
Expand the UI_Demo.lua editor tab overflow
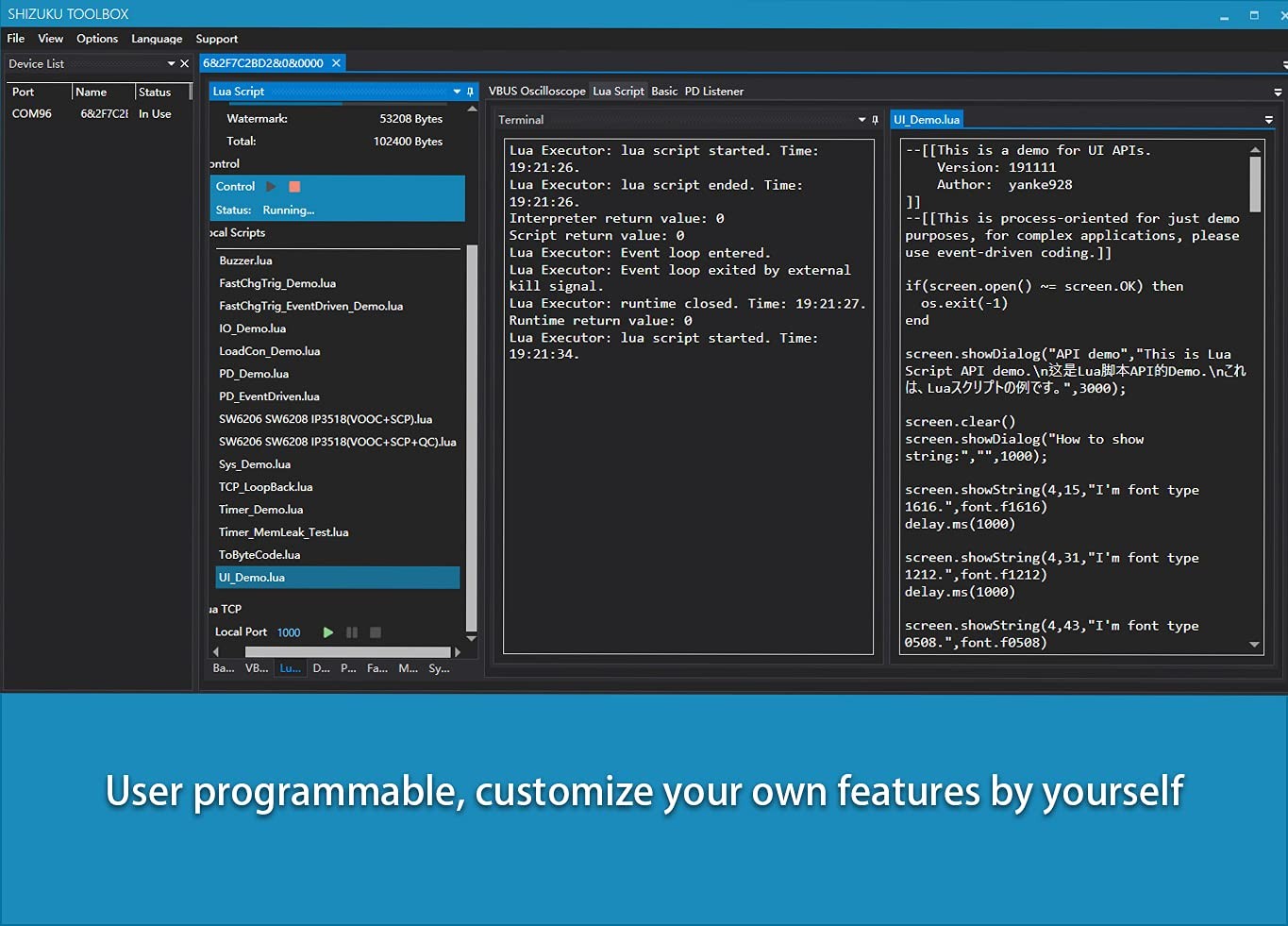coord(1269,120)
